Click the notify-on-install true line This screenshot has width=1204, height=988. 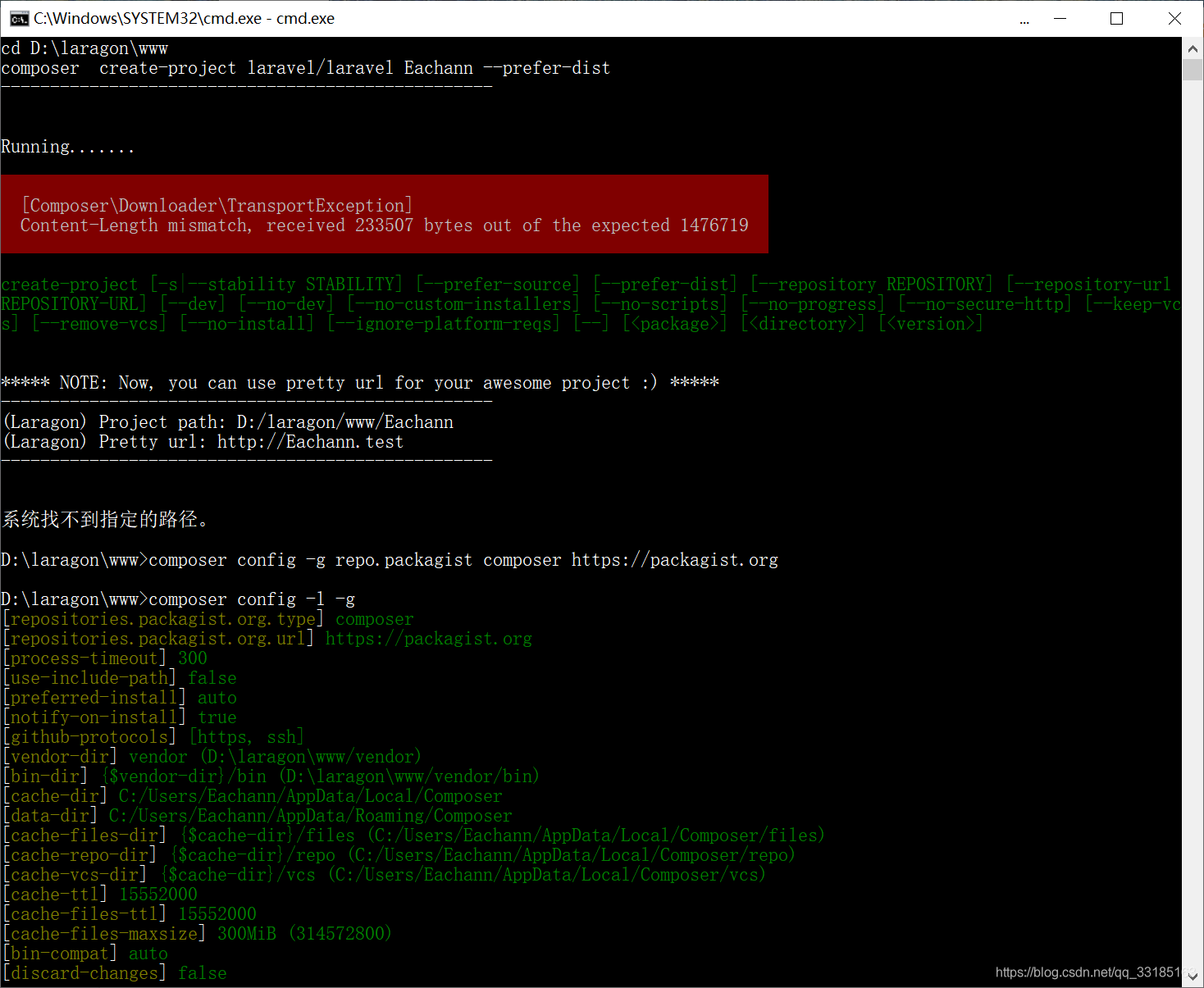[120, 717]
